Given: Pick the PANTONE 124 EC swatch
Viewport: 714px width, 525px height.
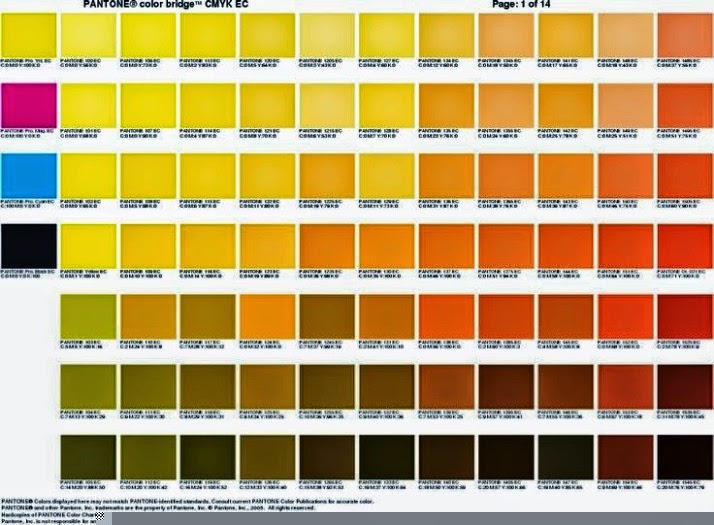Looking at the screenshot, I should pos(267,316).
